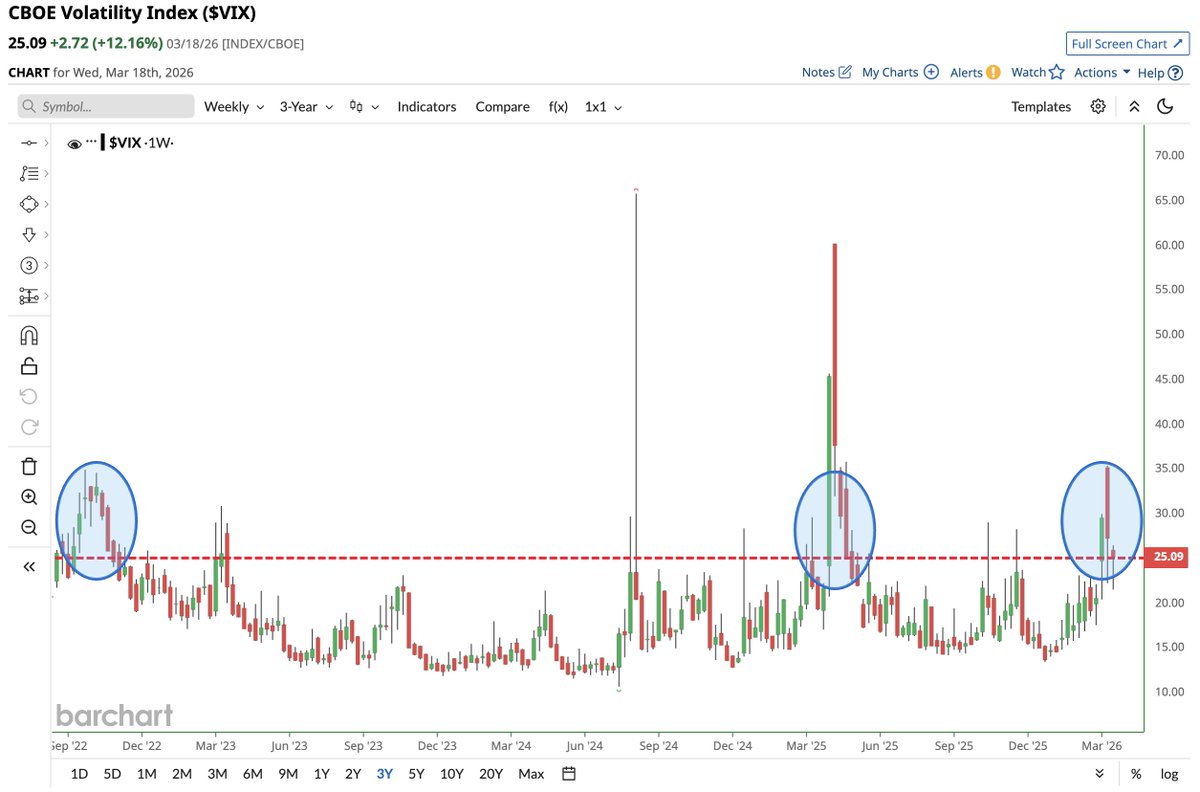The width and height of the screenshot is (1200, 792).
Task: Toggle percent scale mode
Action: (1136, 773)
